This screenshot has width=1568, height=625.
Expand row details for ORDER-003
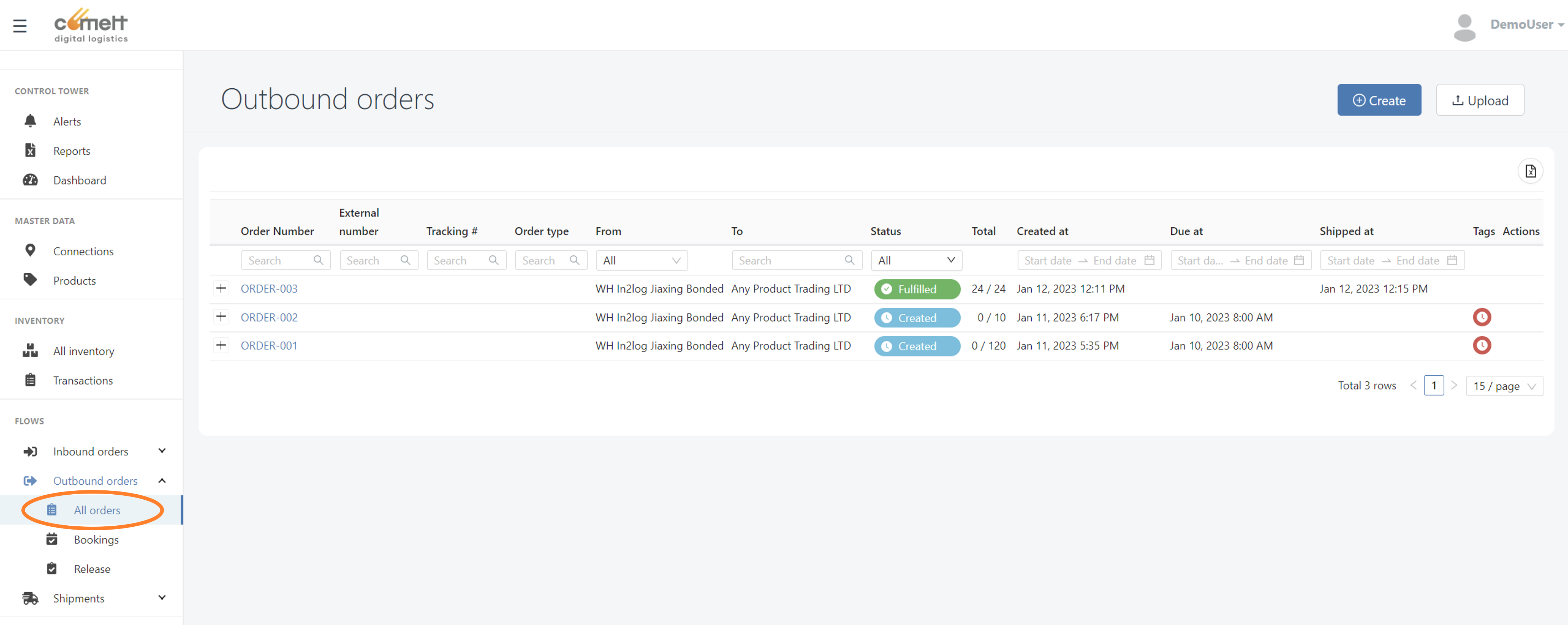pos(221,288)
